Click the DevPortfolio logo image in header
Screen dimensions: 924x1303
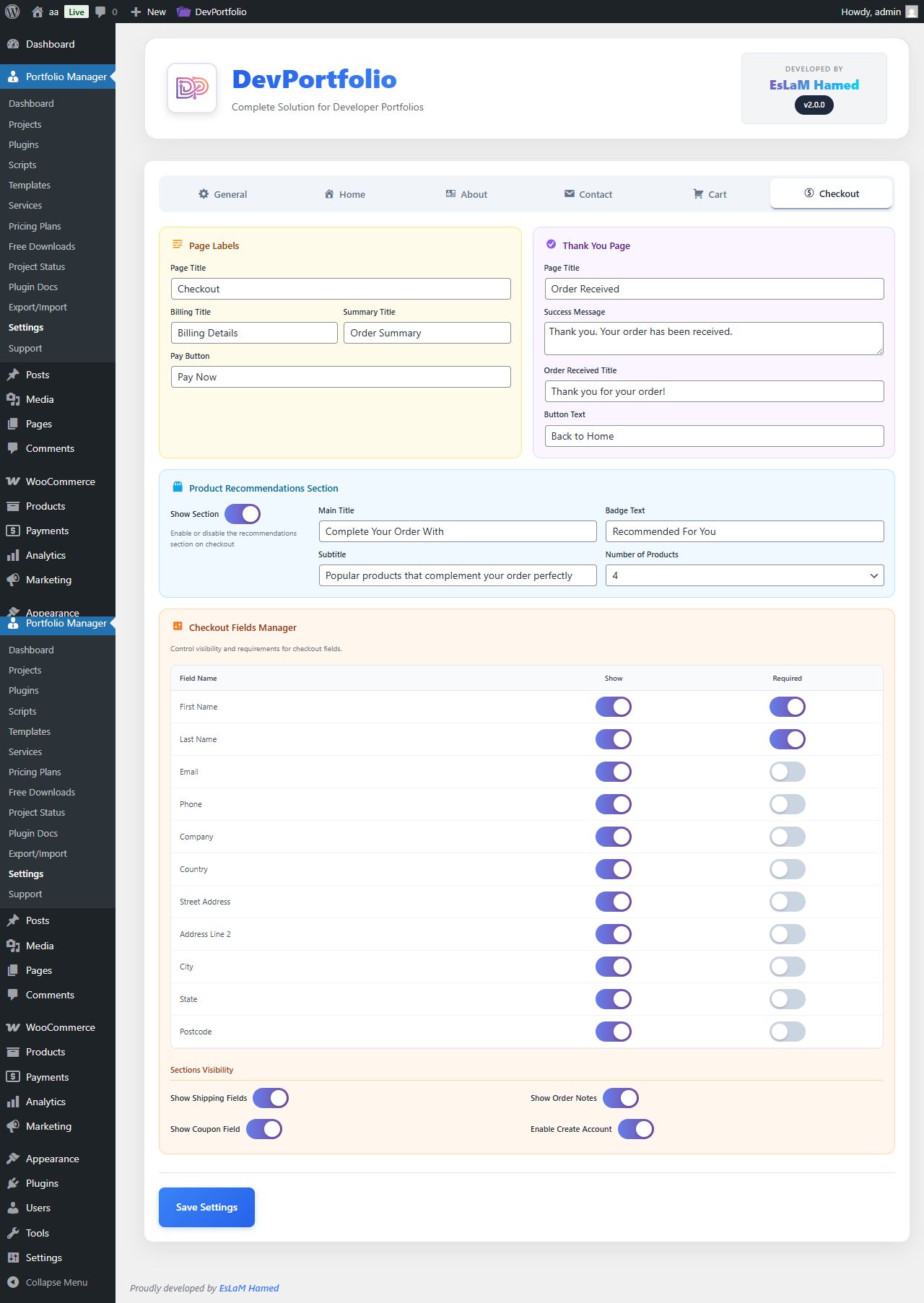[192, 88]
